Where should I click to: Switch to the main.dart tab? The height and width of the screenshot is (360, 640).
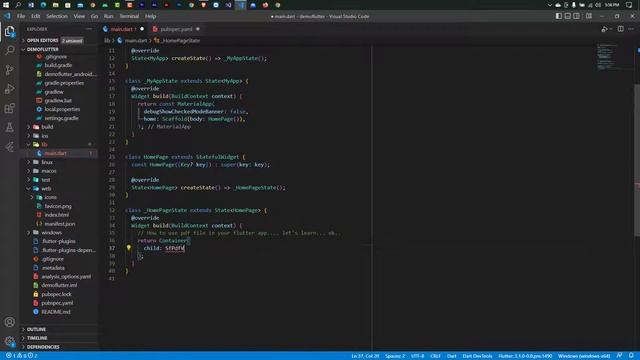[124, 29]
